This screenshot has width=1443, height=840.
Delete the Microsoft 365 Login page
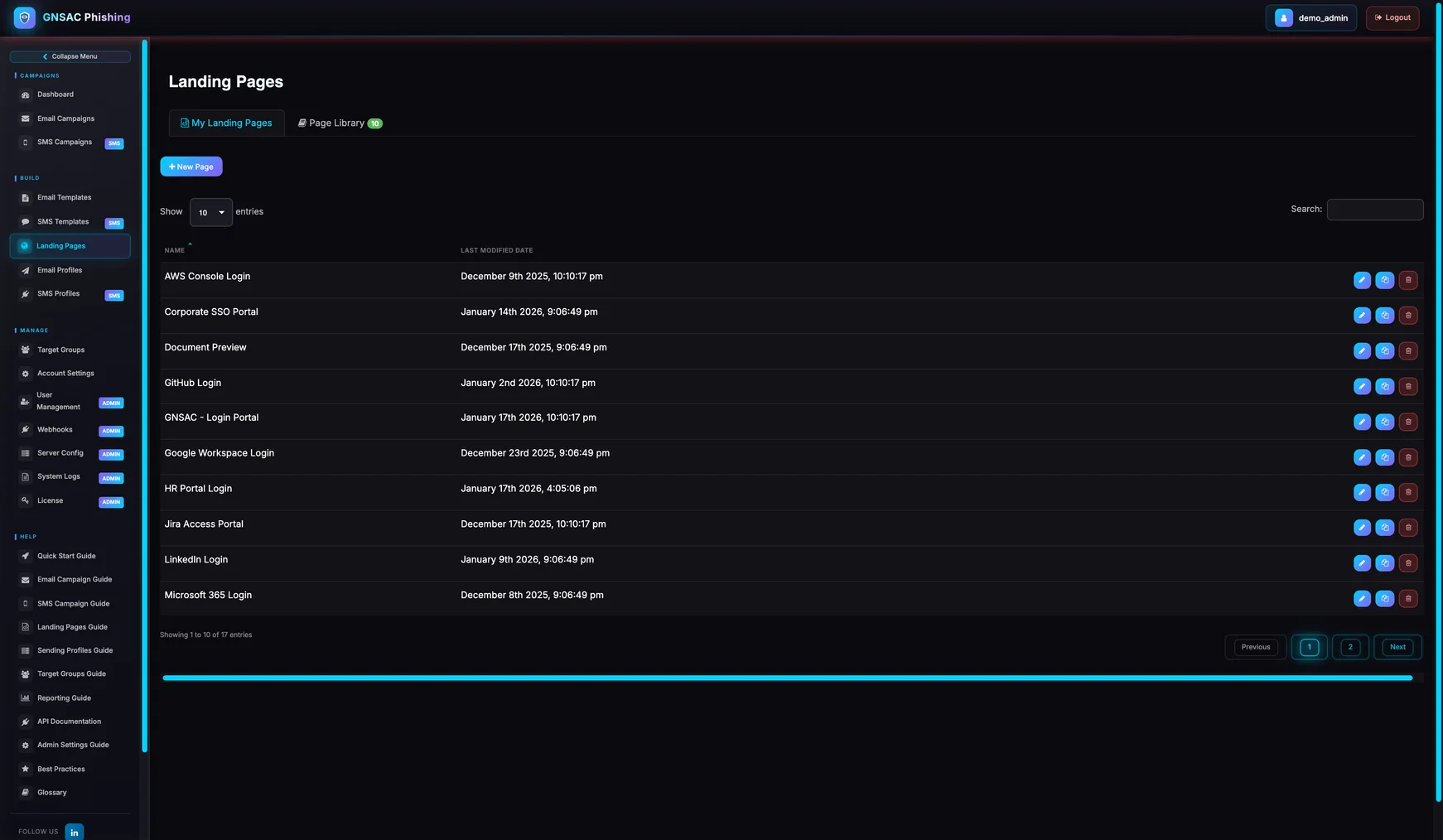(1408, 599)
